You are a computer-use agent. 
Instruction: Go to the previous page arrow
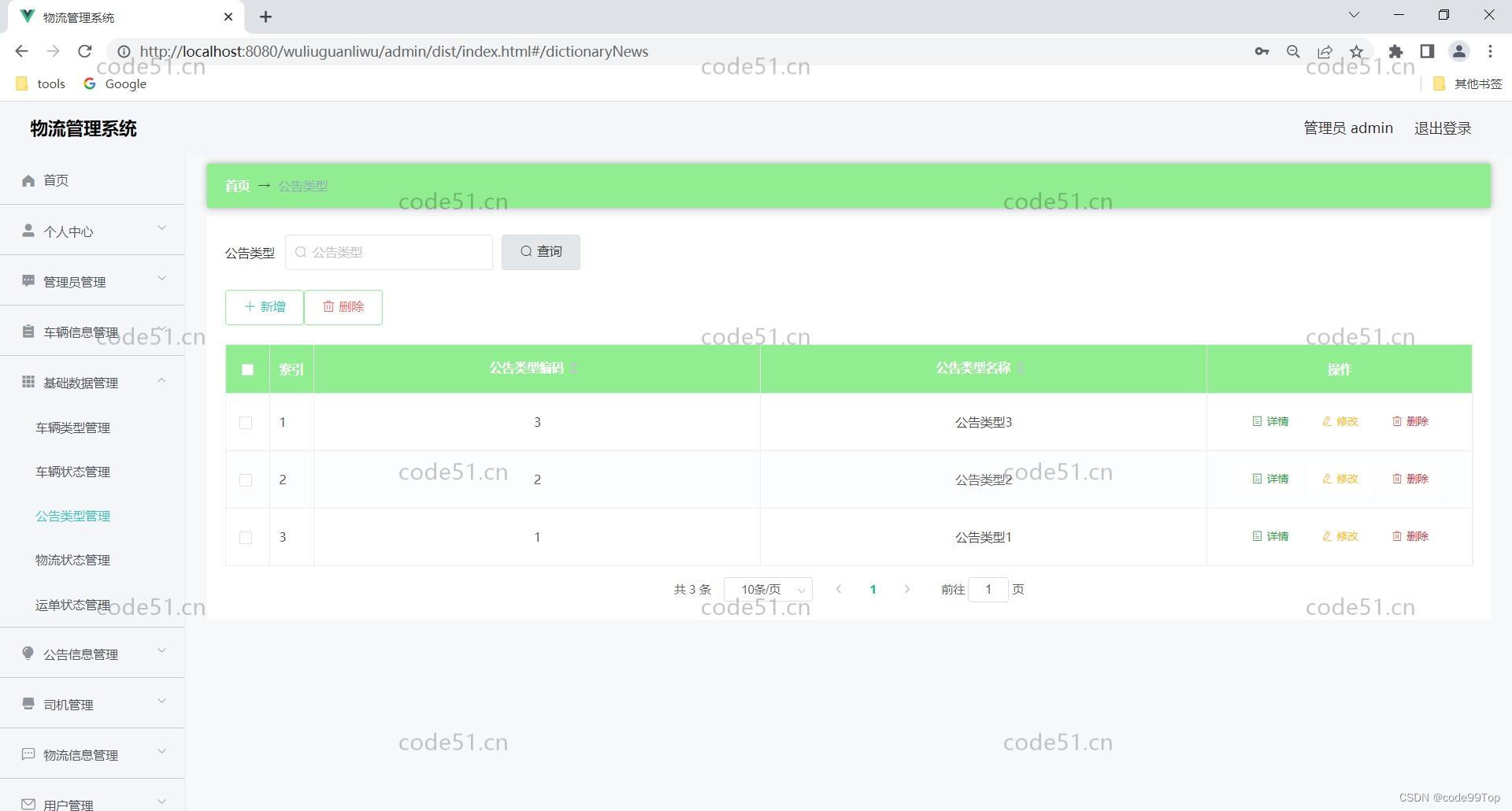coord(839,589)
